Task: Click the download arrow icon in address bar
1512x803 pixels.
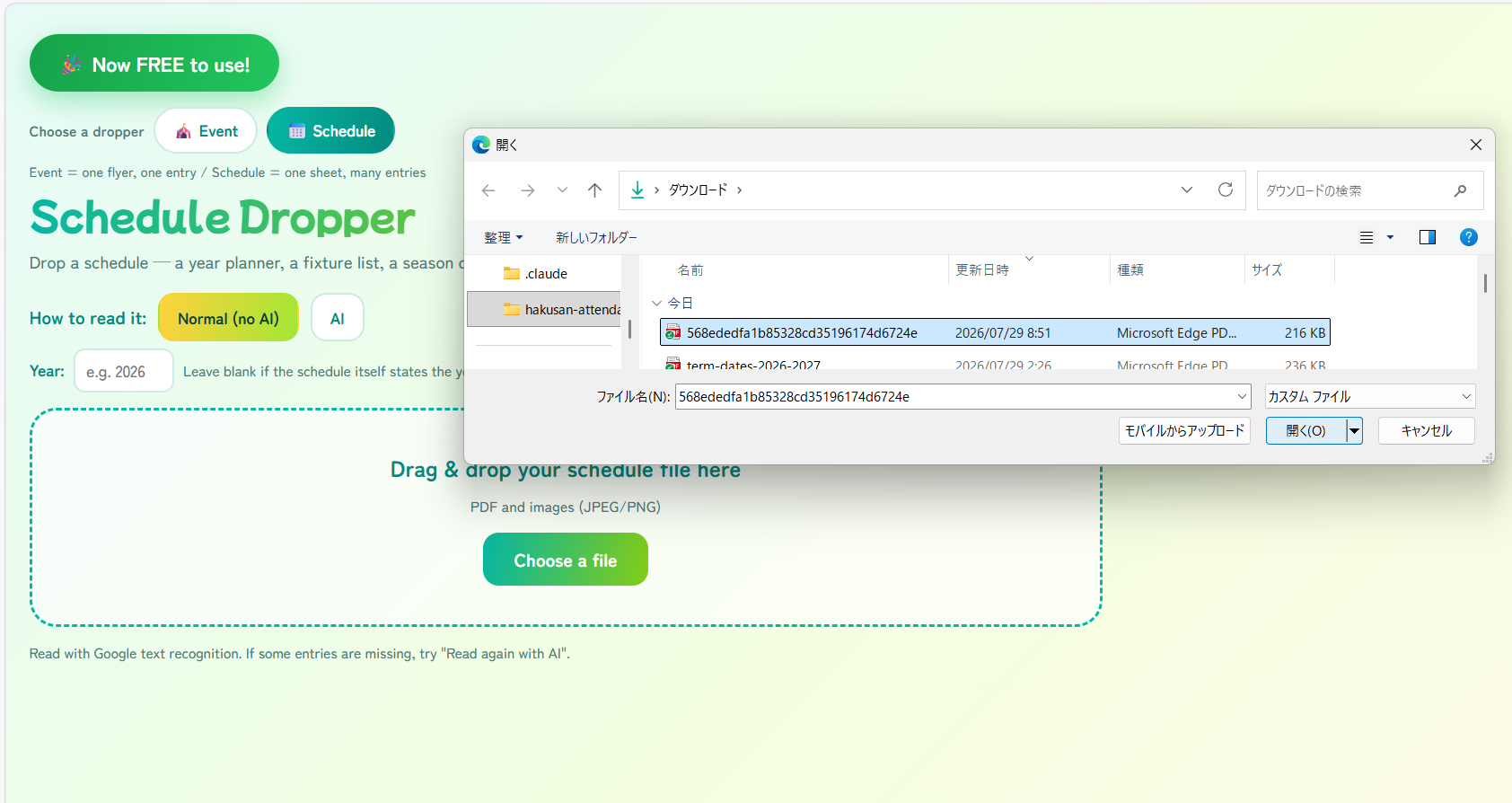Action: tap(637, 190)
